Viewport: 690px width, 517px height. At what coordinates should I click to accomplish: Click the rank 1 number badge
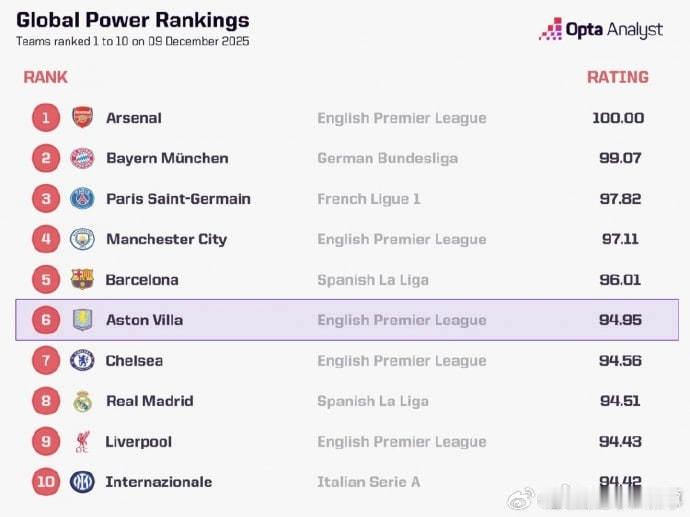tap(46, 118)
